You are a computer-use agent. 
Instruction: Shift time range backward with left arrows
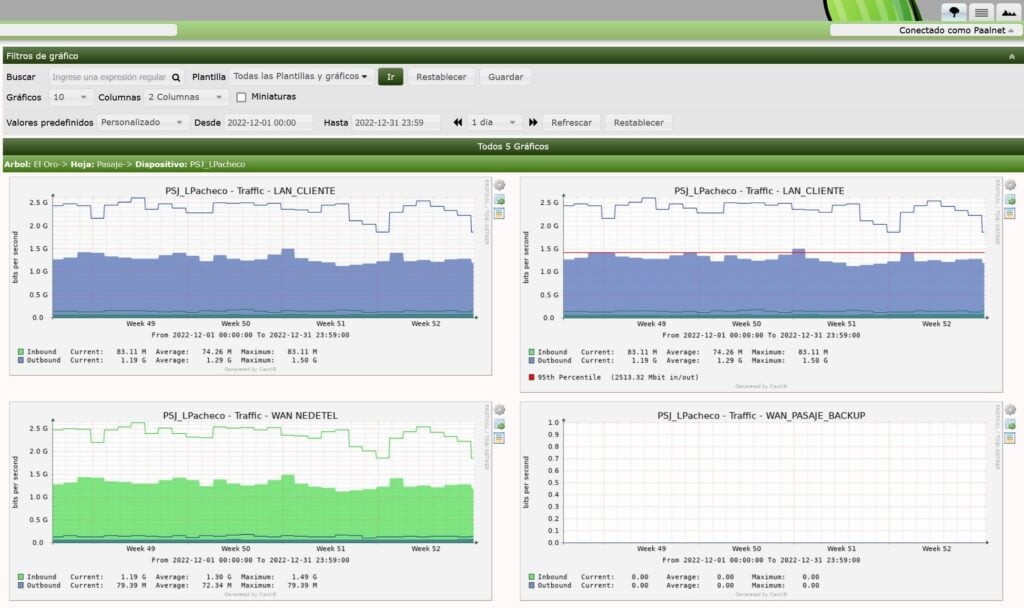point(458,123)
